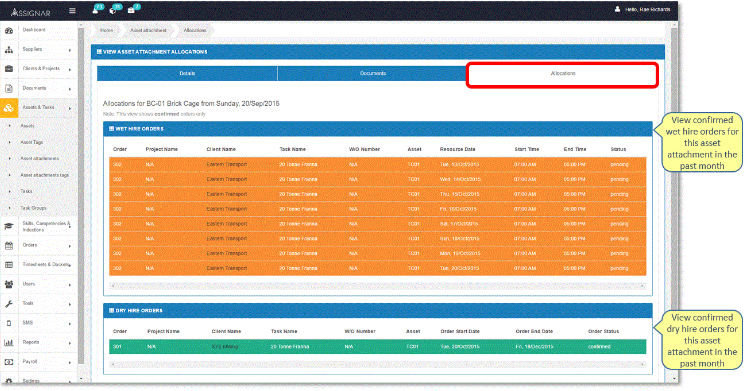Screen dimensions: 750x391
Task: Click the wet hire Status column header
Action: click(x=618, y=149)
